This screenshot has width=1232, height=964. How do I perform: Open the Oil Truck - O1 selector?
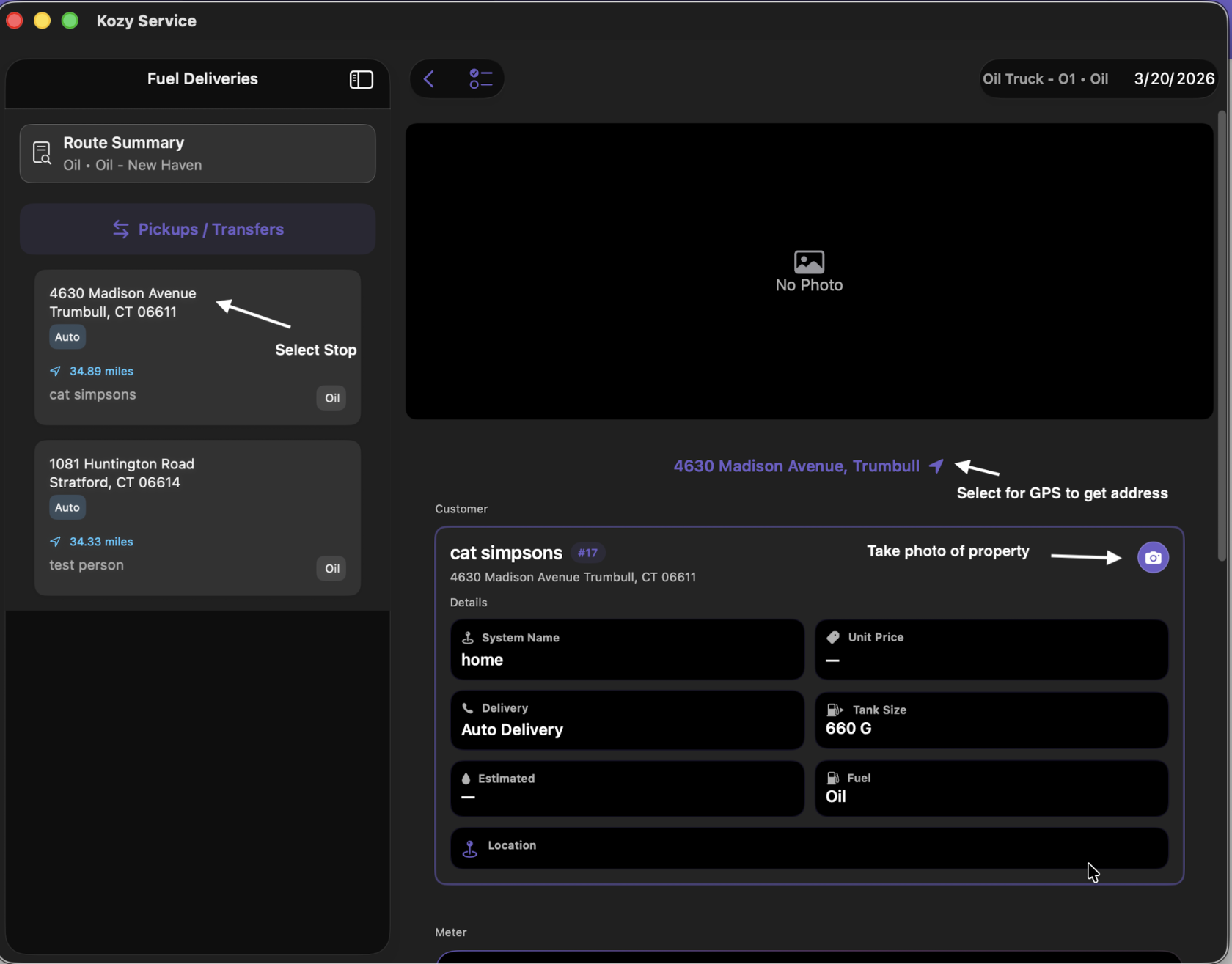tap(1045, 79)
